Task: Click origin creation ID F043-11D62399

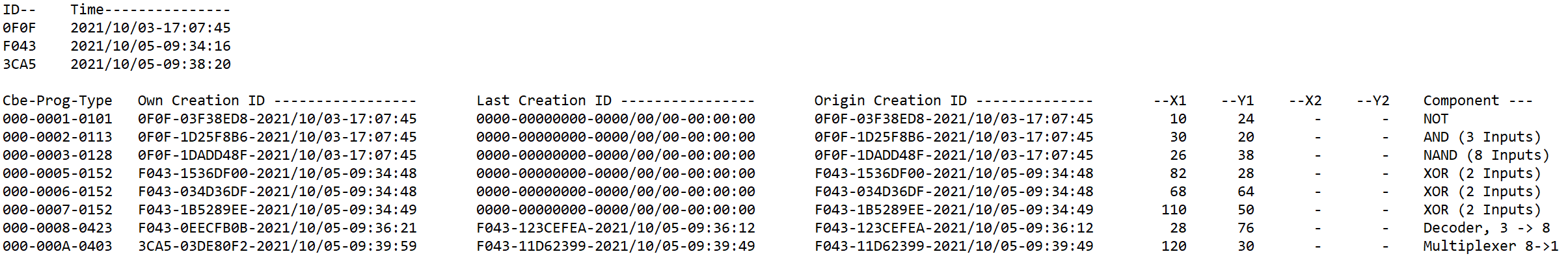Action: pyautogui.click(x=954, y=246)
